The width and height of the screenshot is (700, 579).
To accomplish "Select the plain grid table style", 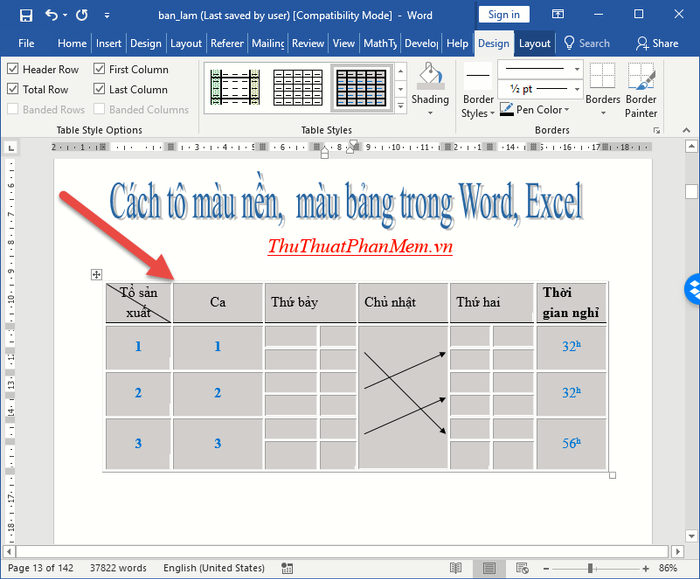I will click(298, 87).
